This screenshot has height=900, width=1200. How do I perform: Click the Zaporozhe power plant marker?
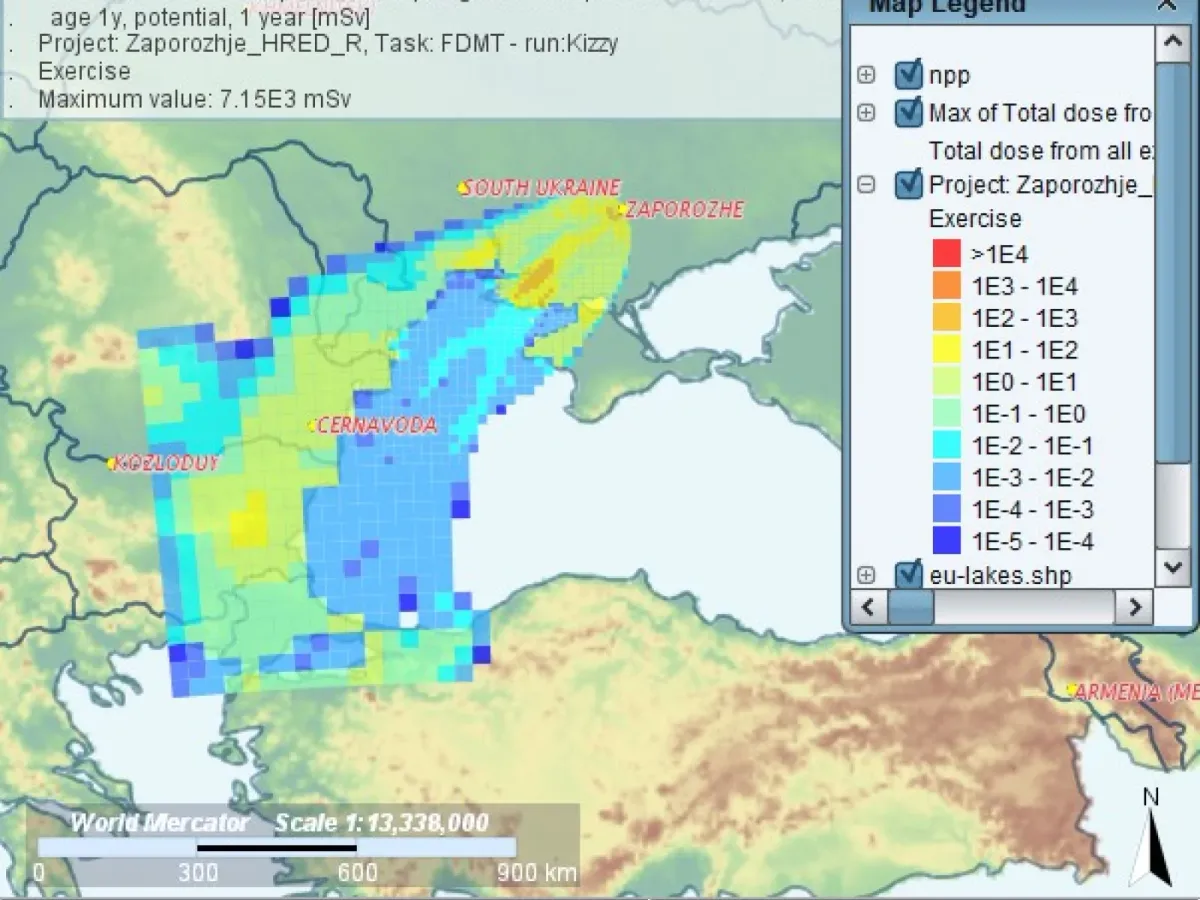[621, 210]
